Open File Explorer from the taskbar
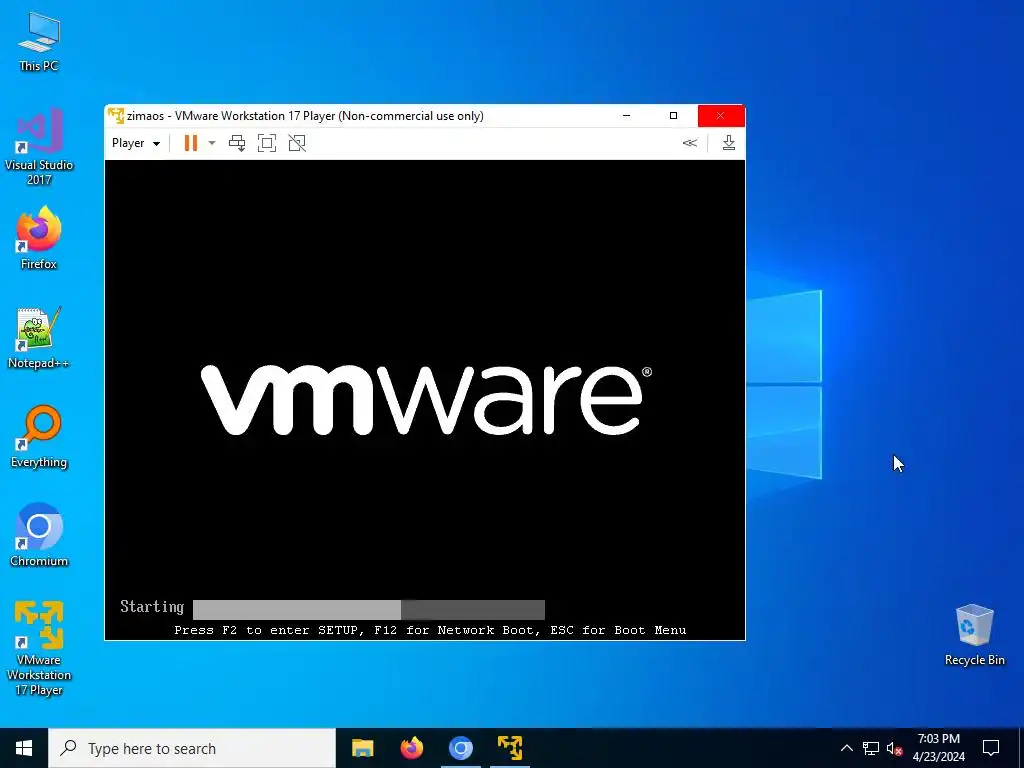The image size is (1024, 768). click(362, 748)
